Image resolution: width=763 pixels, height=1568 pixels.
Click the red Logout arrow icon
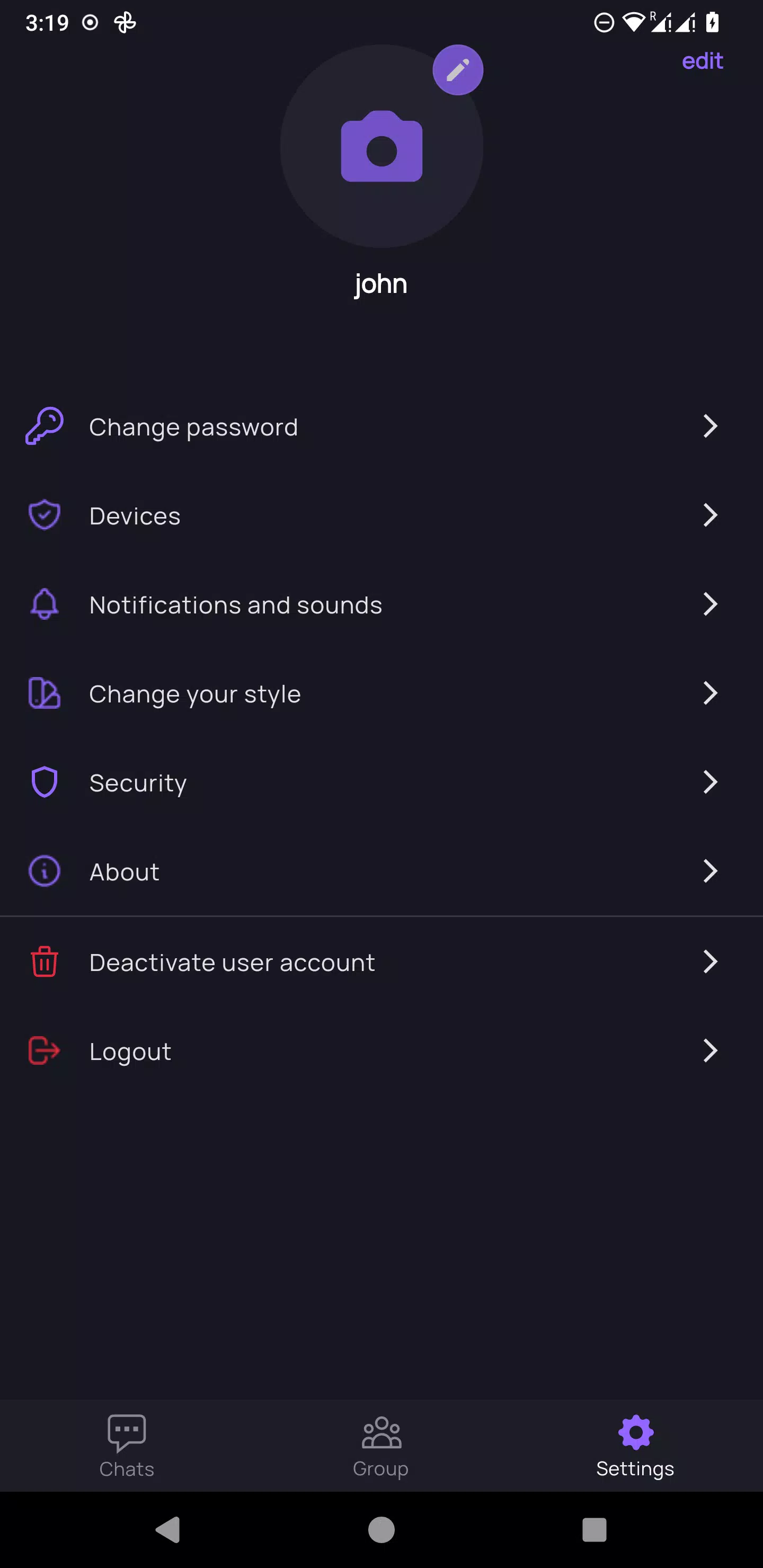[x=45, y=1050]
